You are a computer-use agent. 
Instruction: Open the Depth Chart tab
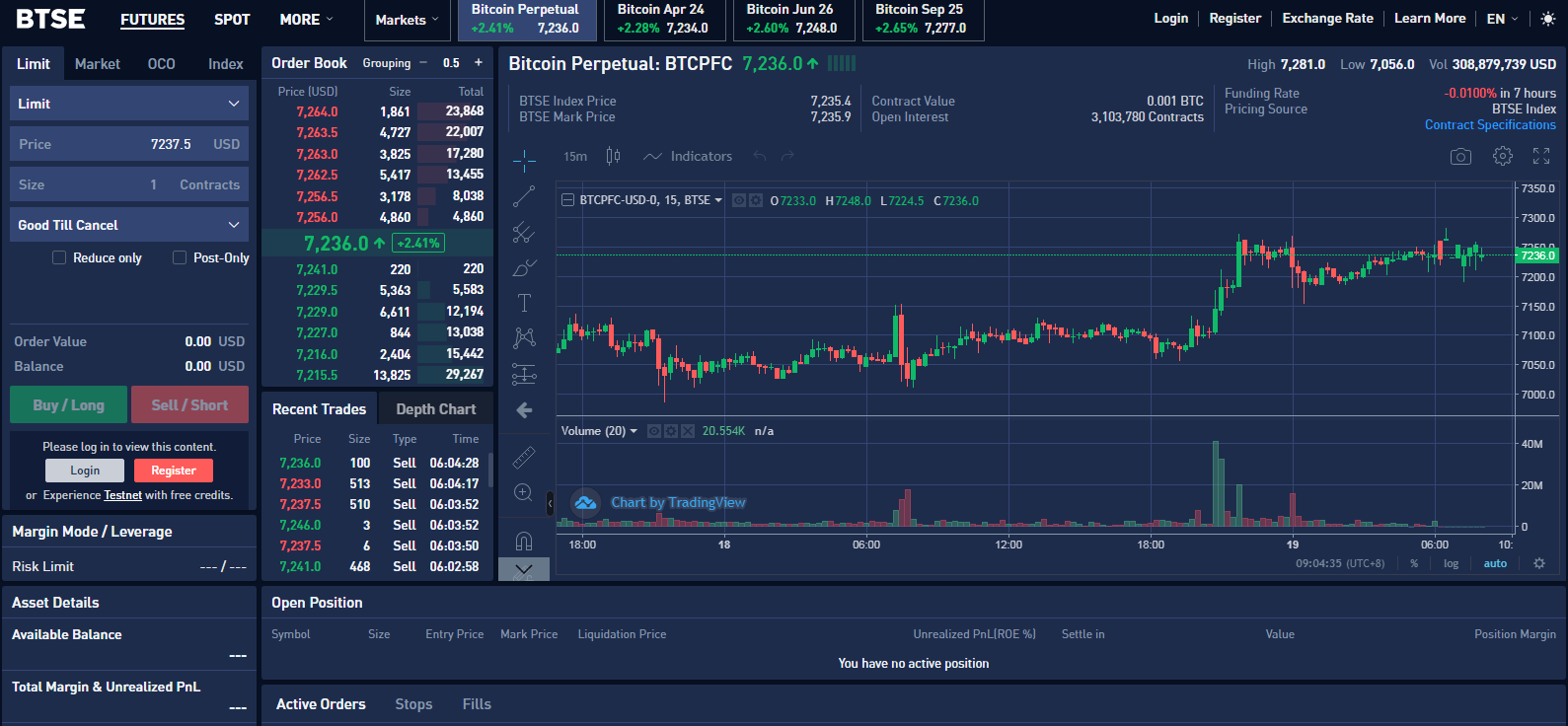(436, 409)
